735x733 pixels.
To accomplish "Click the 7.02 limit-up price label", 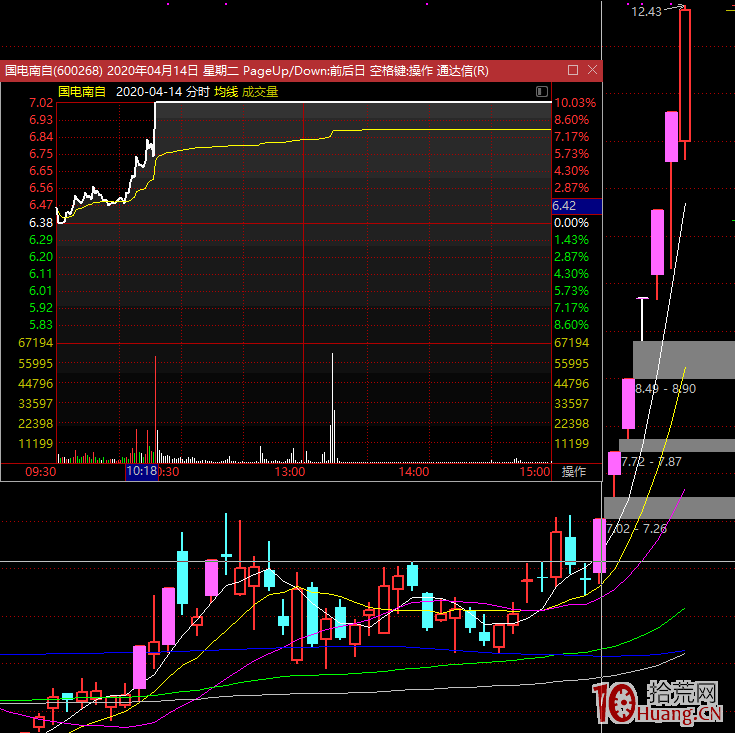I will (41, 103).
